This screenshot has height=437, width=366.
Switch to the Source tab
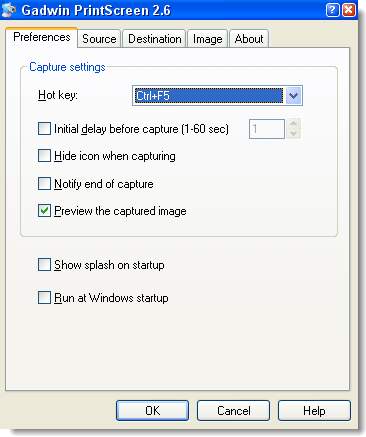(x=99, y=39)
